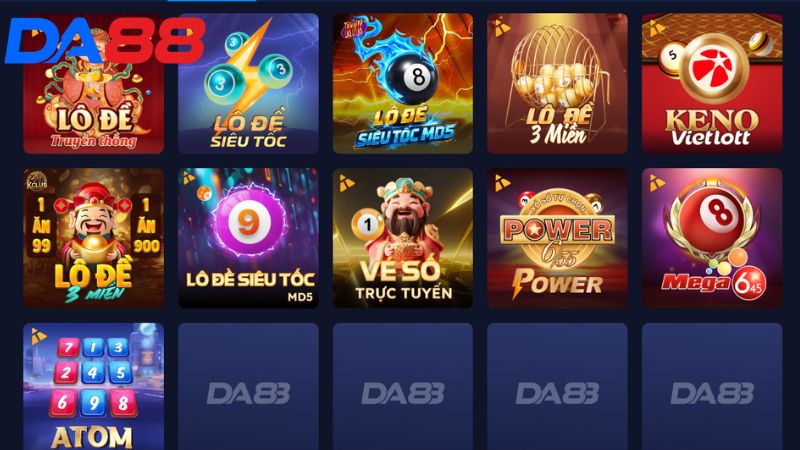Open Lô Đề 3 Miền with 1 ăn 99
The image size is (800, 450).
pos(94,238)
